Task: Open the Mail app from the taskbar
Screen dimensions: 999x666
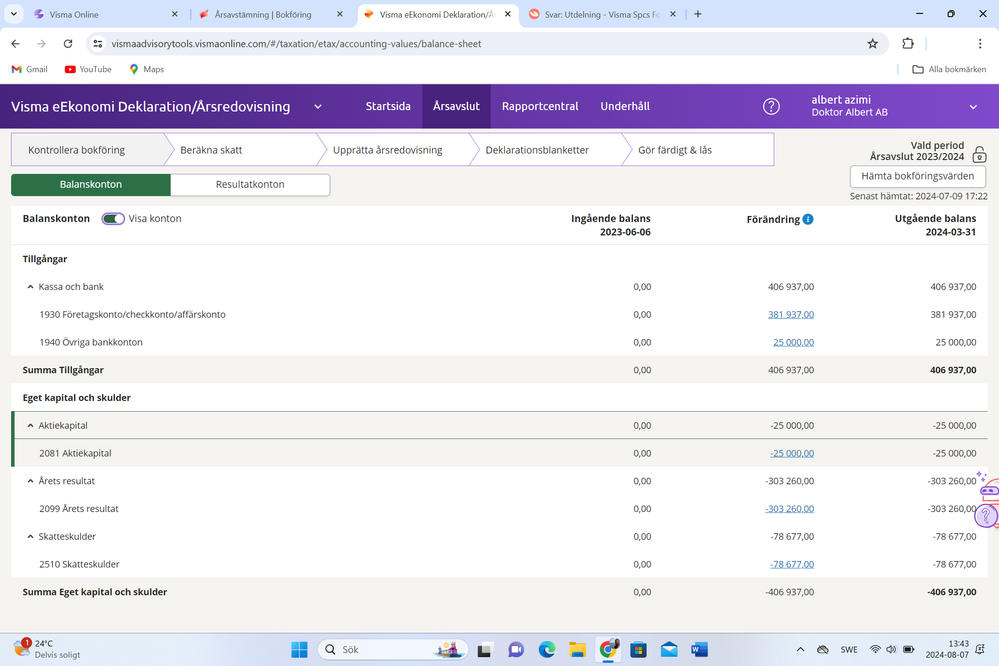Action: (669, 649)
